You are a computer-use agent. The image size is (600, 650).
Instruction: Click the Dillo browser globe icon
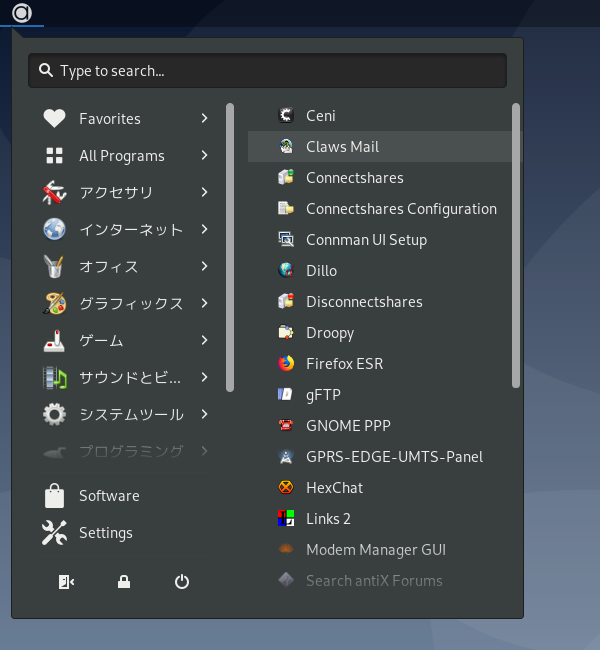pyautogui.click(x=286, y=270)
